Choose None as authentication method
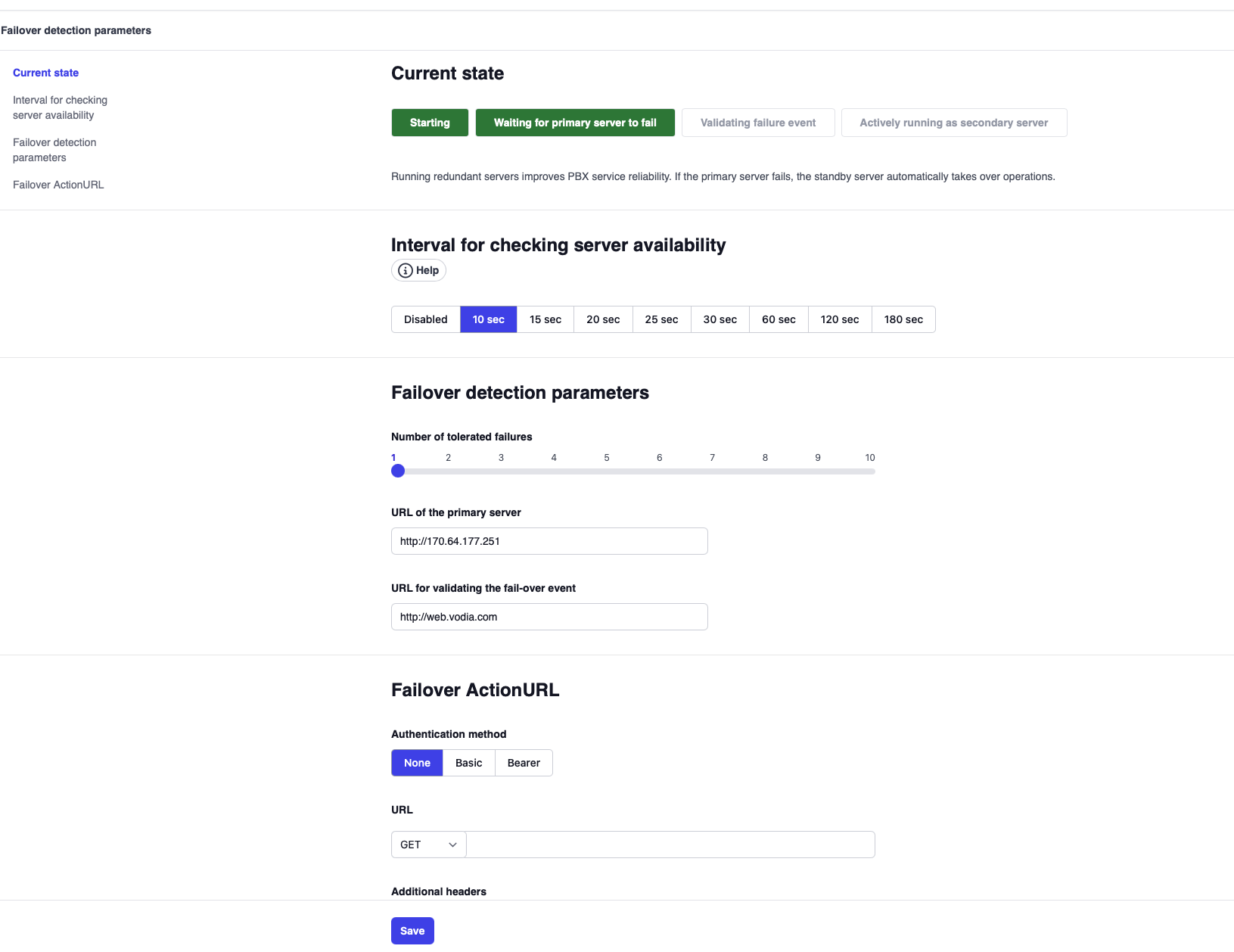The image size is (1234, 952). [417, 763]
